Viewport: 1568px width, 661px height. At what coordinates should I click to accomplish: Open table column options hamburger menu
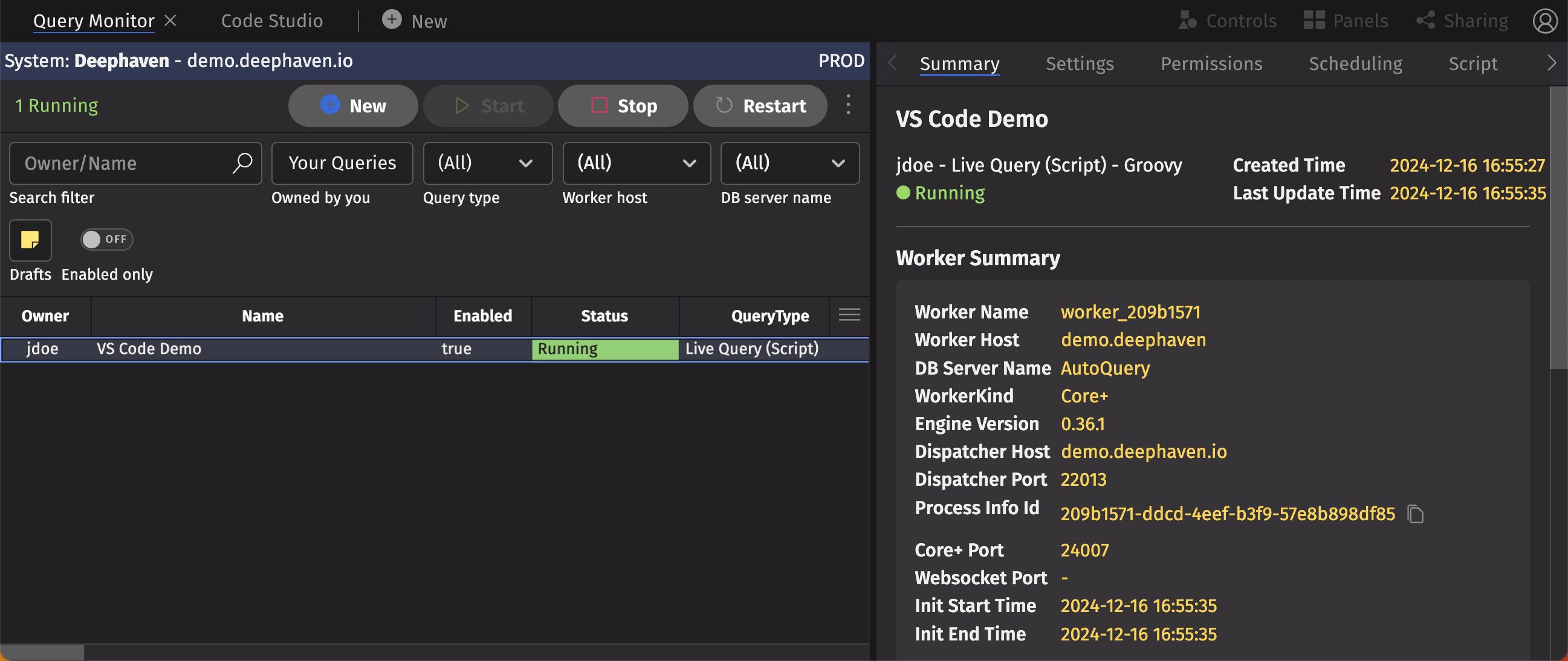tap(849, 315)
